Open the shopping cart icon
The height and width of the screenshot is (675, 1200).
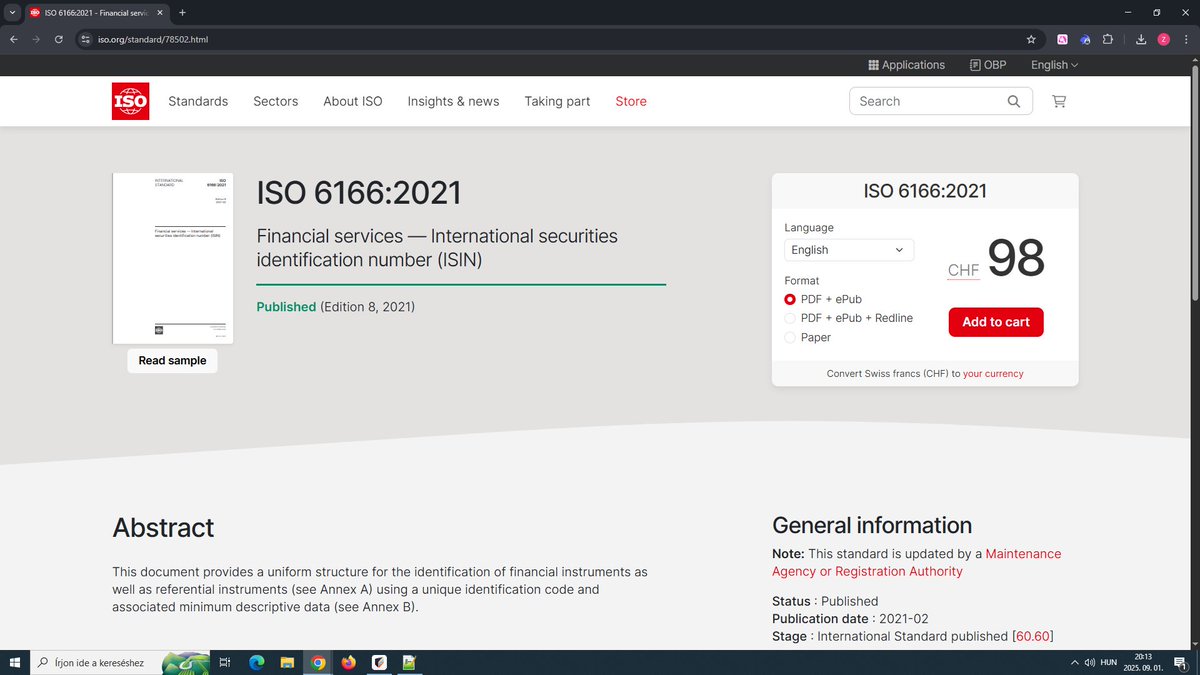coord(1059,101)
